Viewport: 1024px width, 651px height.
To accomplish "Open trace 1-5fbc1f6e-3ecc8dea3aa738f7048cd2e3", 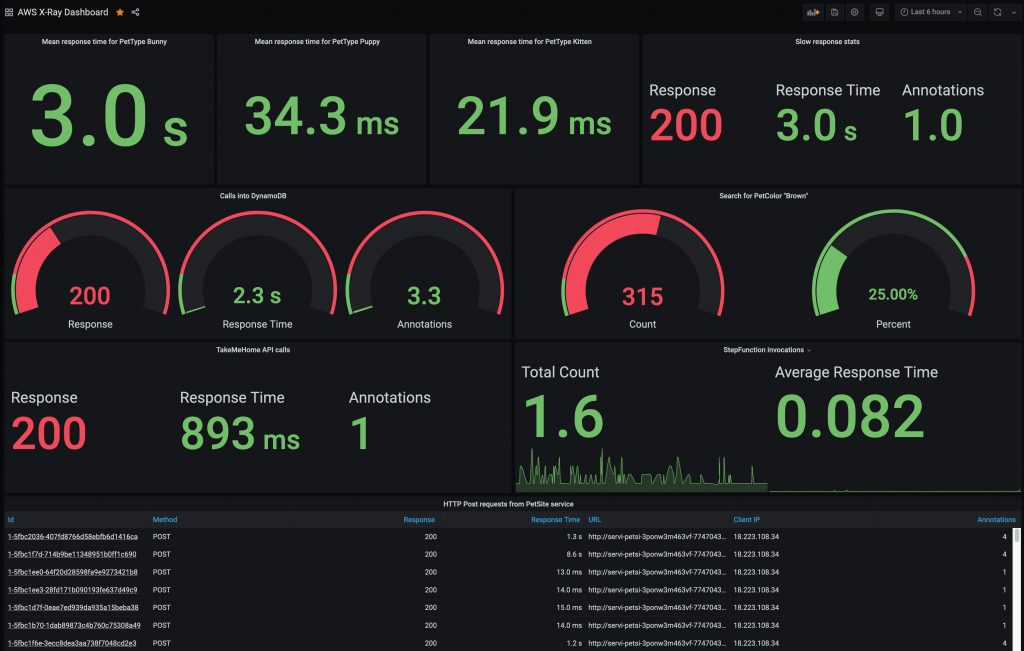I will (72, 643).
